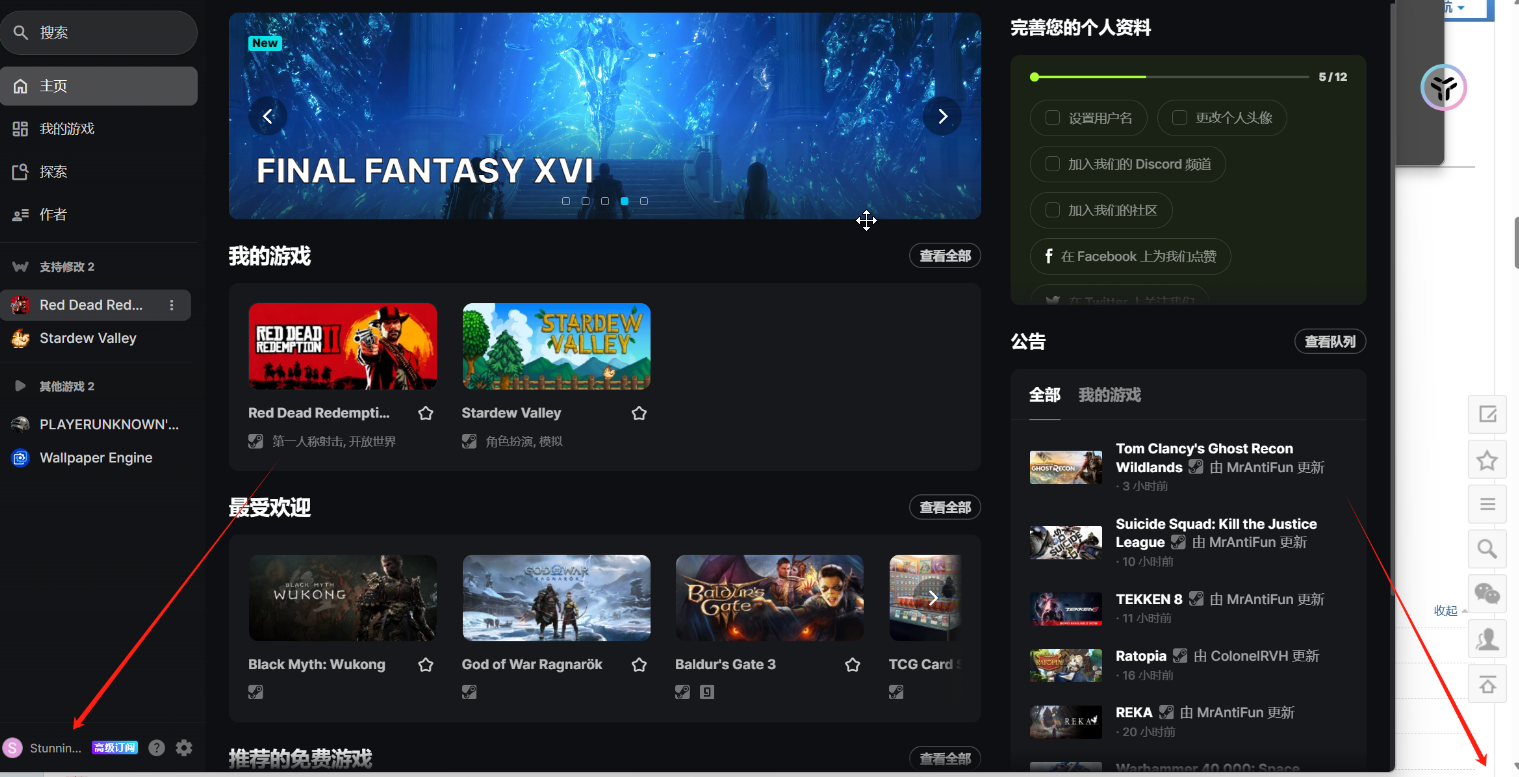Open the TEKKEN 8 announcement
Image resolution: width=1519 pixels, height=777 pixels.
tap(1188, 608)
